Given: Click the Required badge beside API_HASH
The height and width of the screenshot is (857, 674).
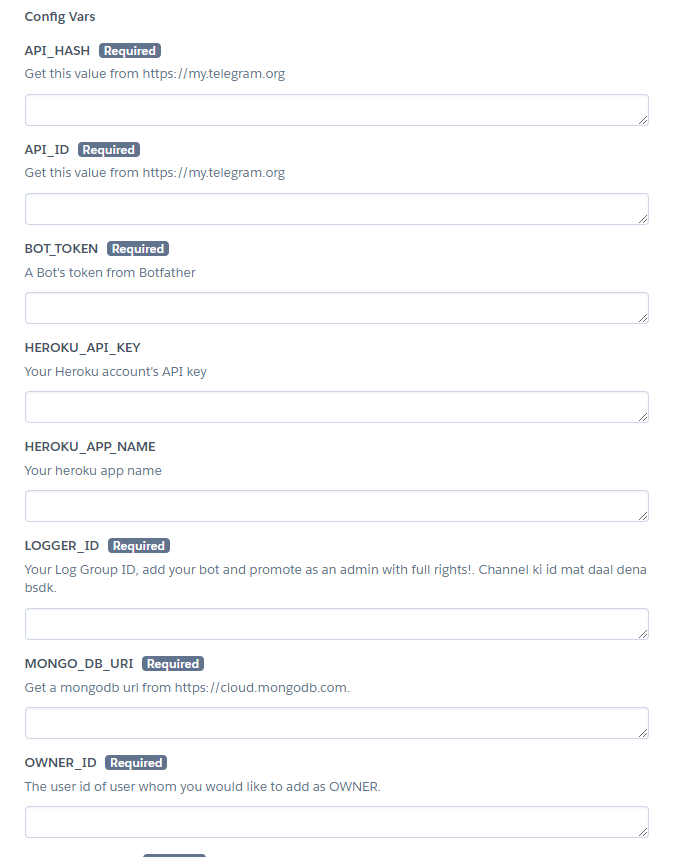Looking at the screenshot, I should coord(130,51).
